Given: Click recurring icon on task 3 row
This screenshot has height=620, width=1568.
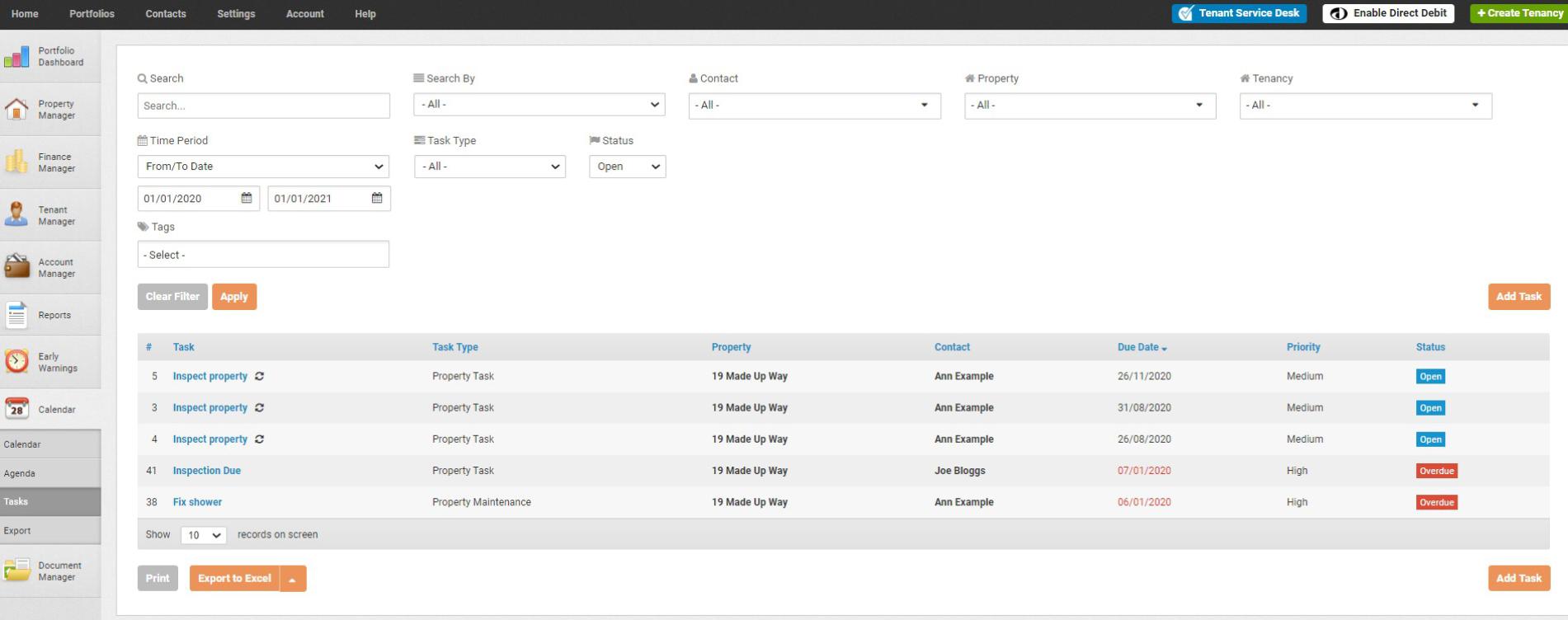Looking at the screenshot, I should click(x=259, y=407).
